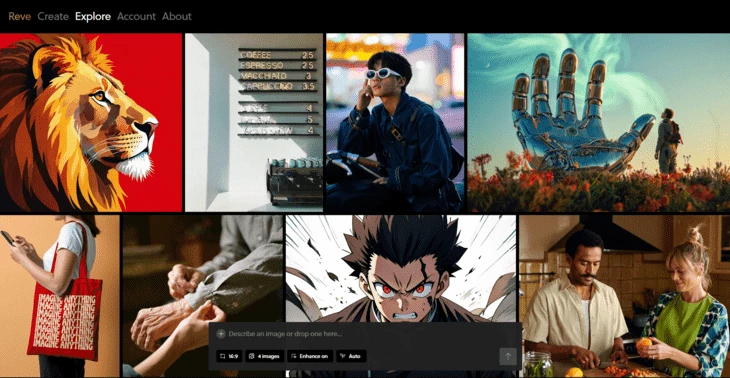The image size is (730, 378).
Task: Open the Auto model selector
Action: tap(351, 357)
